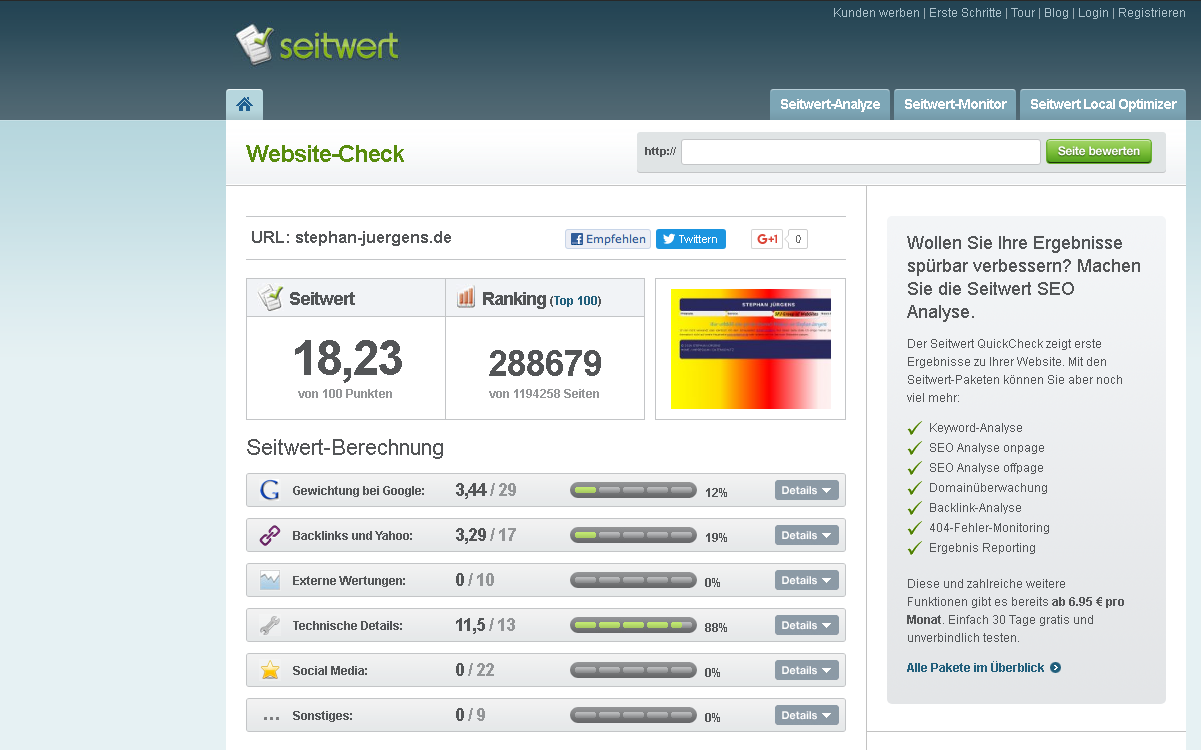Click the 404-Fehler-Monitoring list item

[x=989, y=528]
